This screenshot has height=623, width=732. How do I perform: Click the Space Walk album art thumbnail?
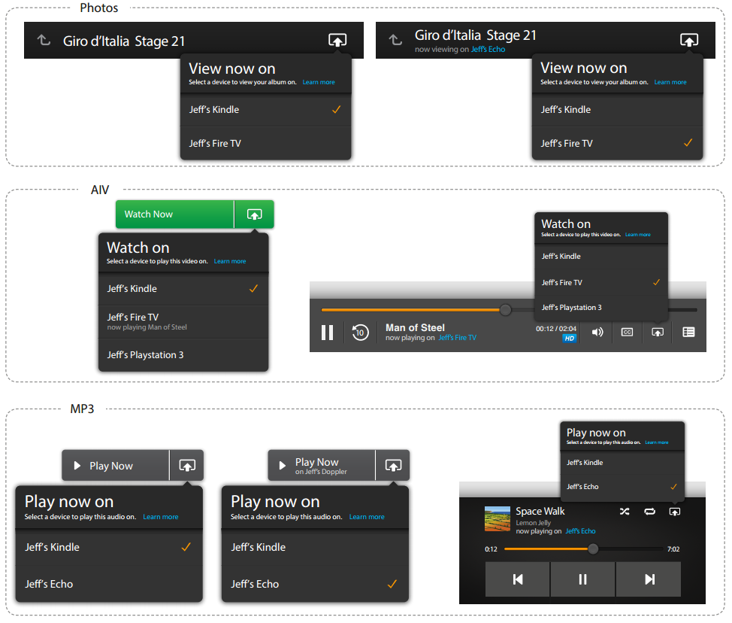pyautogui.click(x=497, y=519)
